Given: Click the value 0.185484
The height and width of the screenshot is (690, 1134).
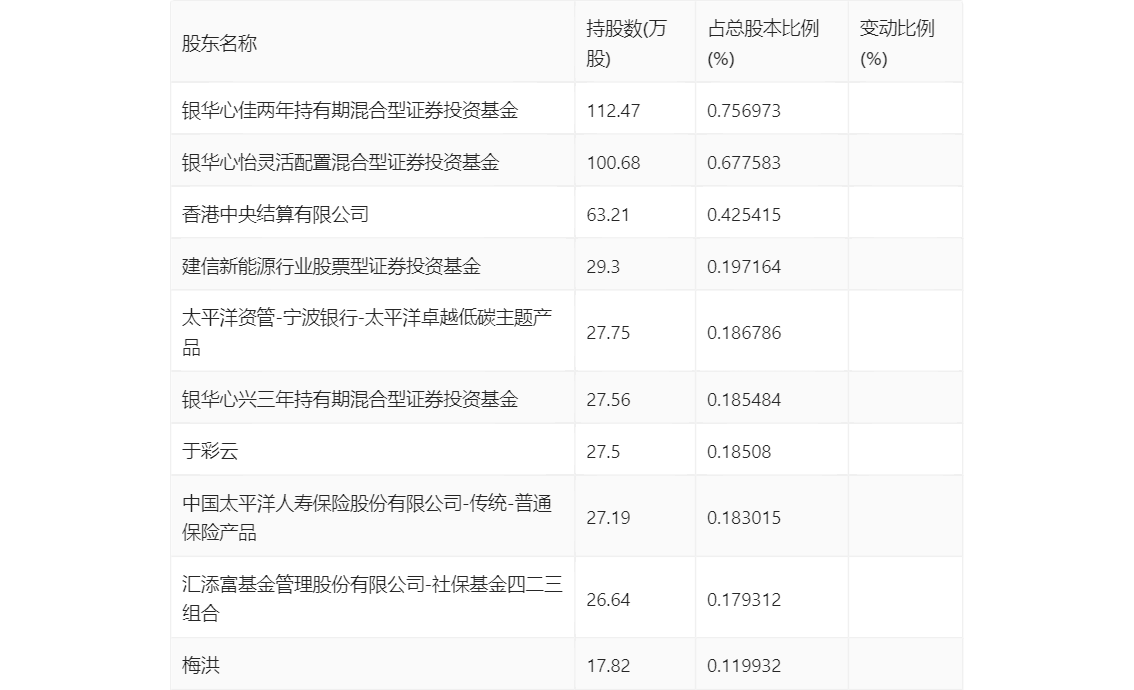Looking at the screenshot, I should (x=743, y=400).
